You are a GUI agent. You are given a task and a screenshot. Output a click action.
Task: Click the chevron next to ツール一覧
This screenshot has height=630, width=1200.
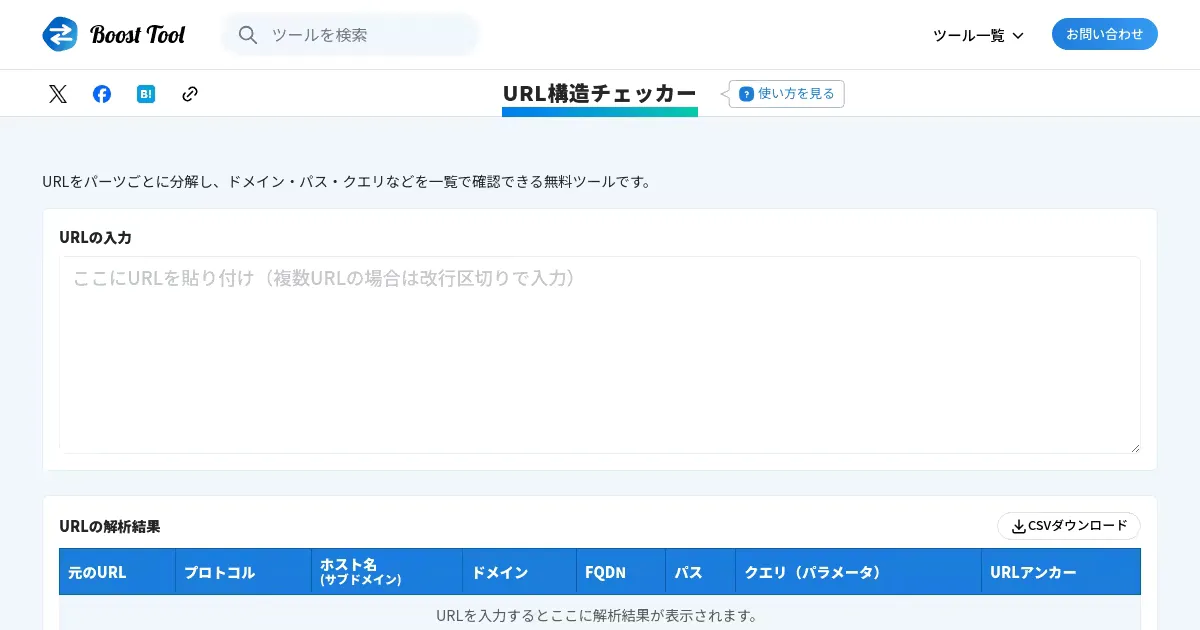(1018, 36)
